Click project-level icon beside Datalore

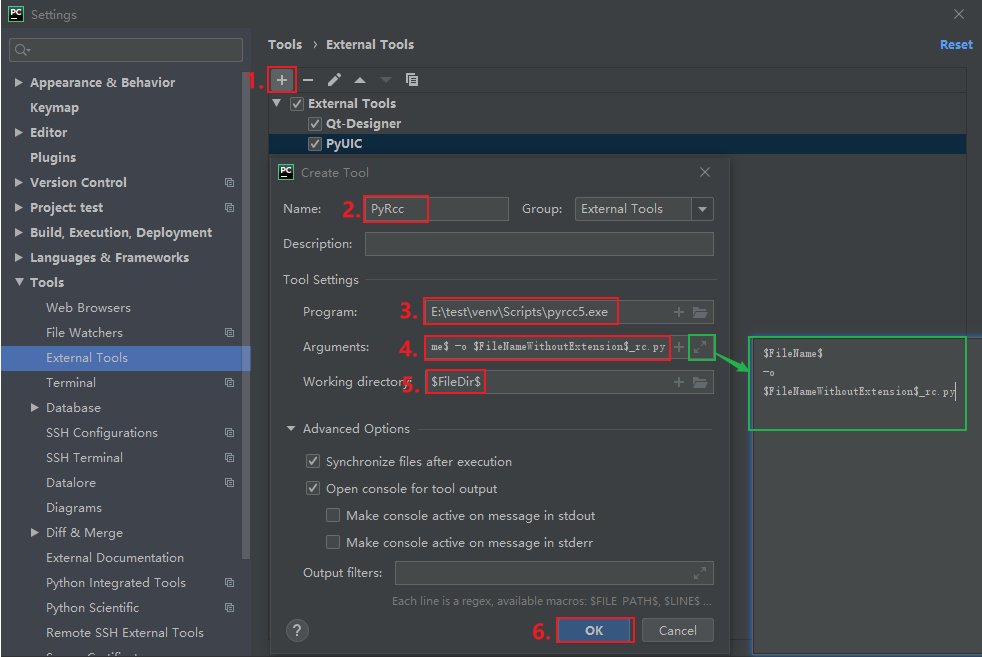click(x=229, y=483)
